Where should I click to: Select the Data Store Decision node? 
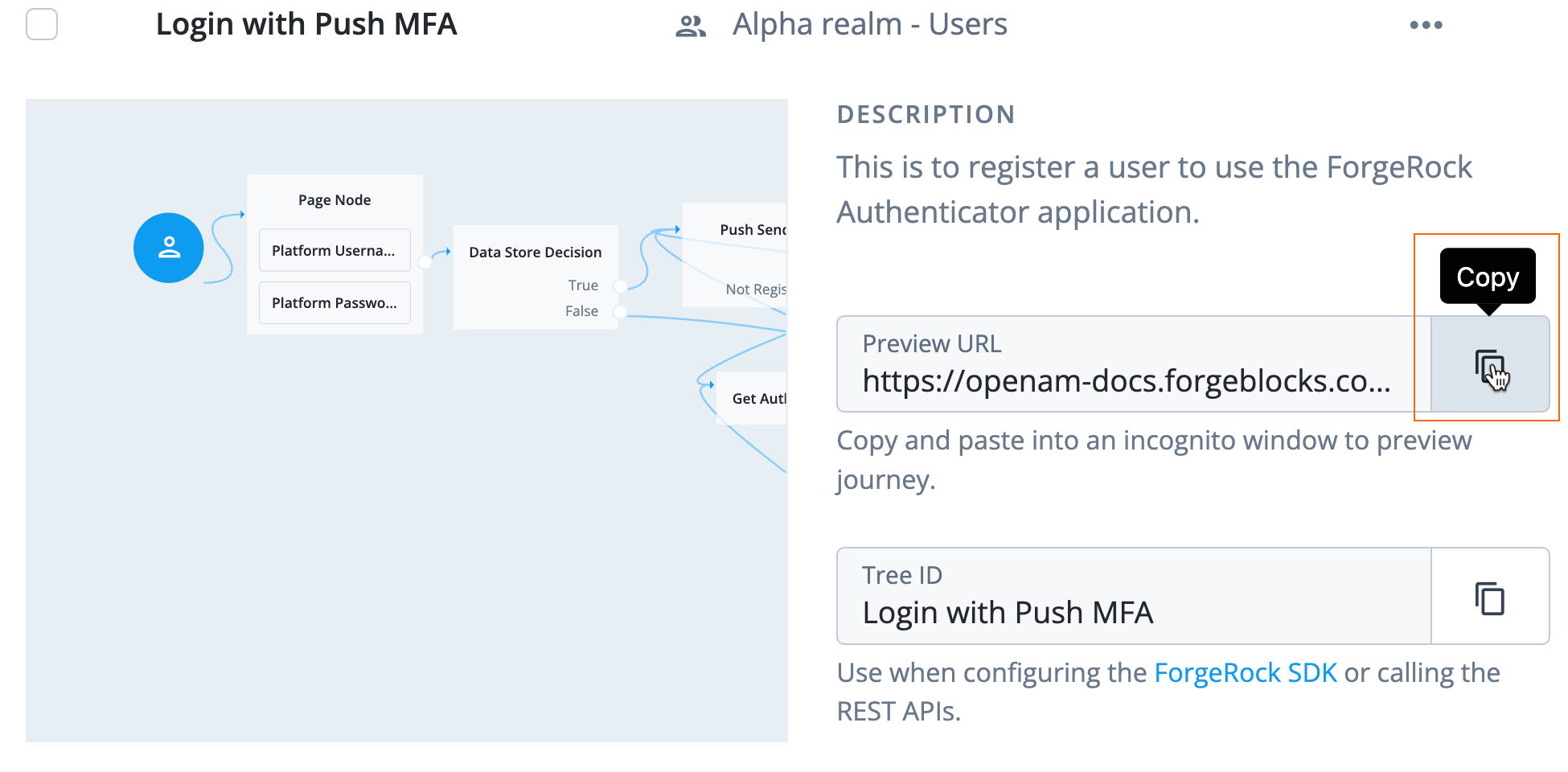pos(535,252)
